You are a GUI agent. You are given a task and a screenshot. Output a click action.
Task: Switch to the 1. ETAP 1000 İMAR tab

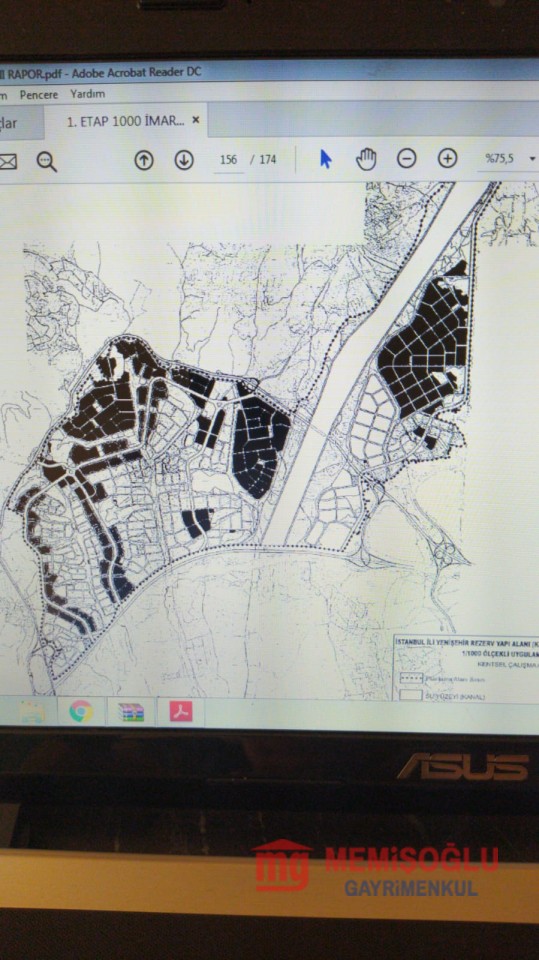tap(125, 121)
